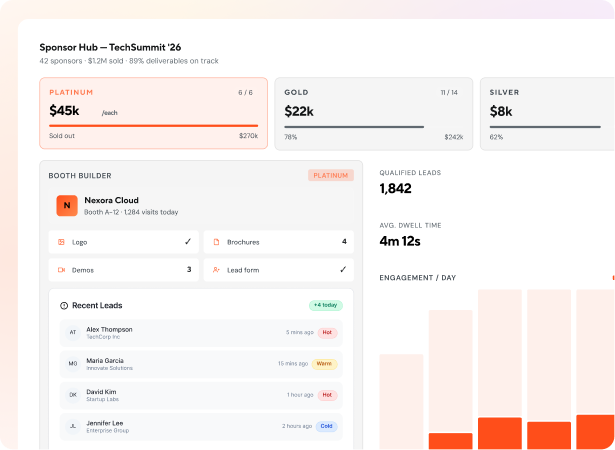The width and height of the screenshot is (615, 450).
Task: Click the third engagement bar
Action: (x=500, y=370)
